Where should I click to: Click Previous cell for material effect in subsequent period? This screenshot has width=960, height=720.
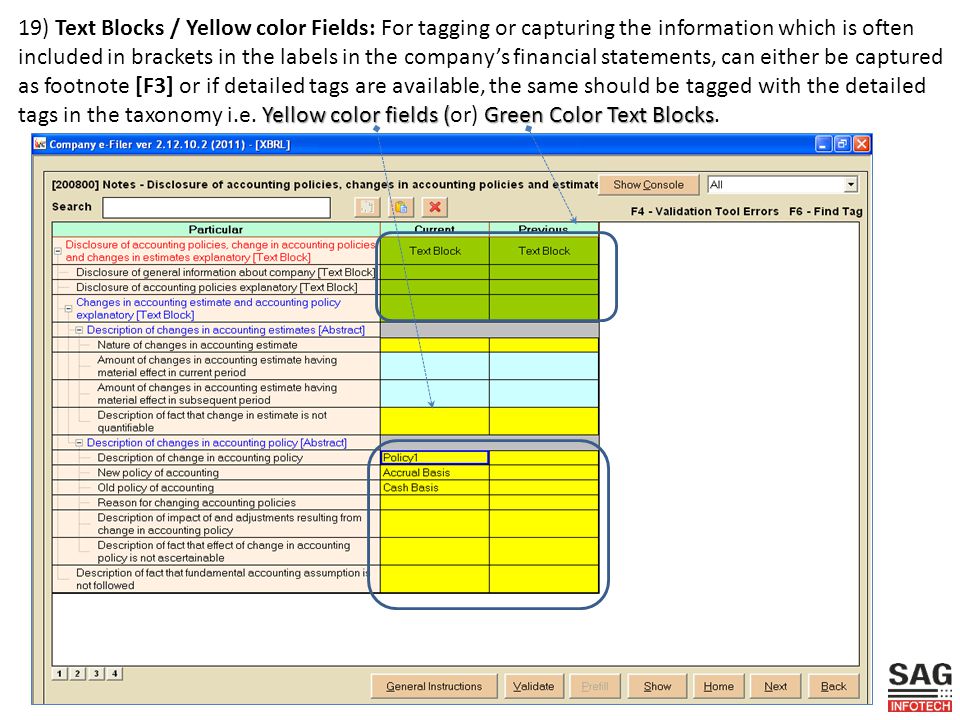(x=544, y=394)
